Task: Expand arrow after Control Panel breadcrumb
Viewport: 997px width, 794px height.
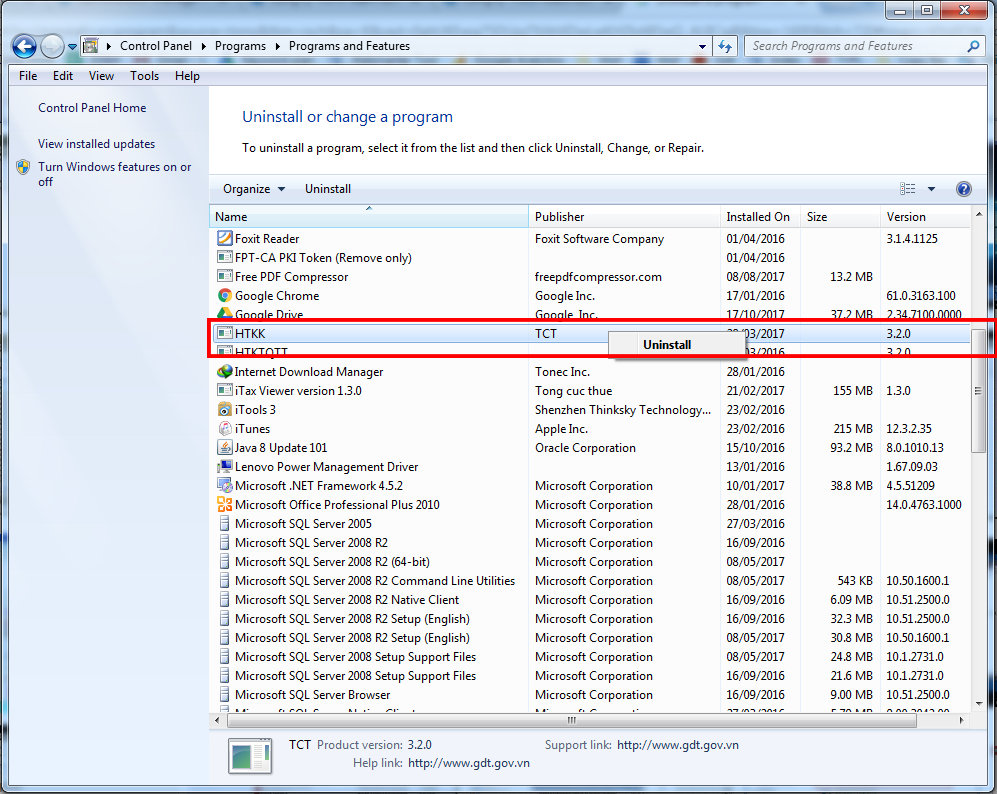Action: pyautogui.click(x=203, y=46)
